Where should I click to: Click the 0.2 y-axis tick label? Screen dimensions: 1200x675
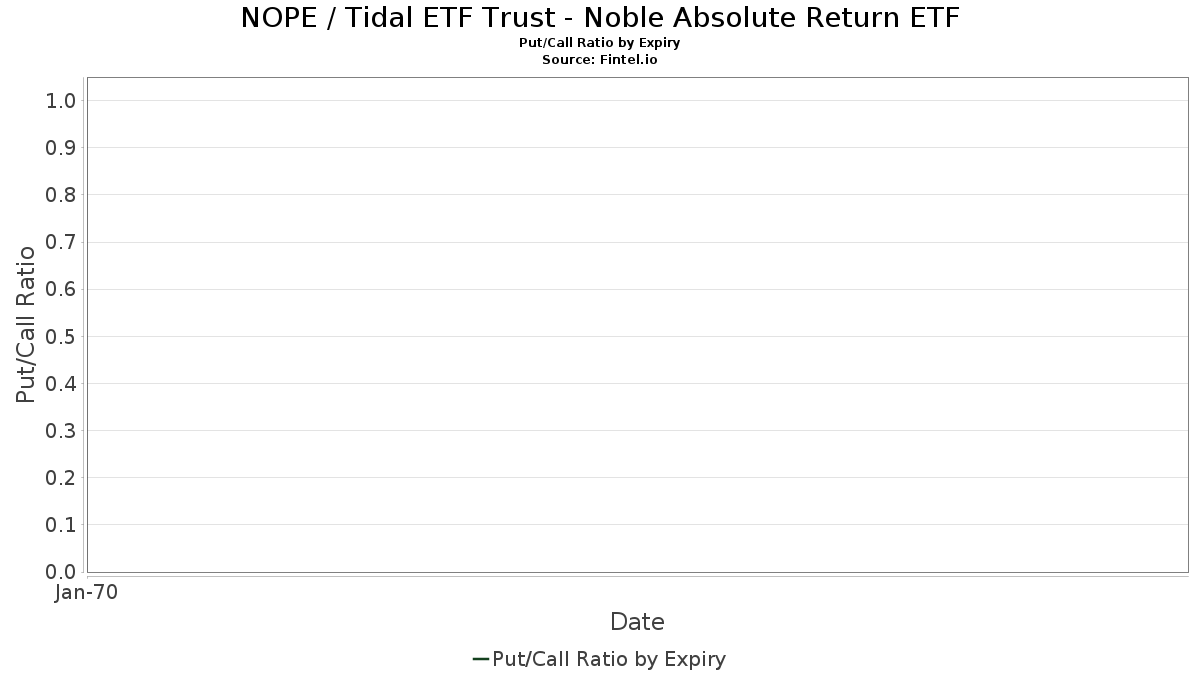point(61,477)
